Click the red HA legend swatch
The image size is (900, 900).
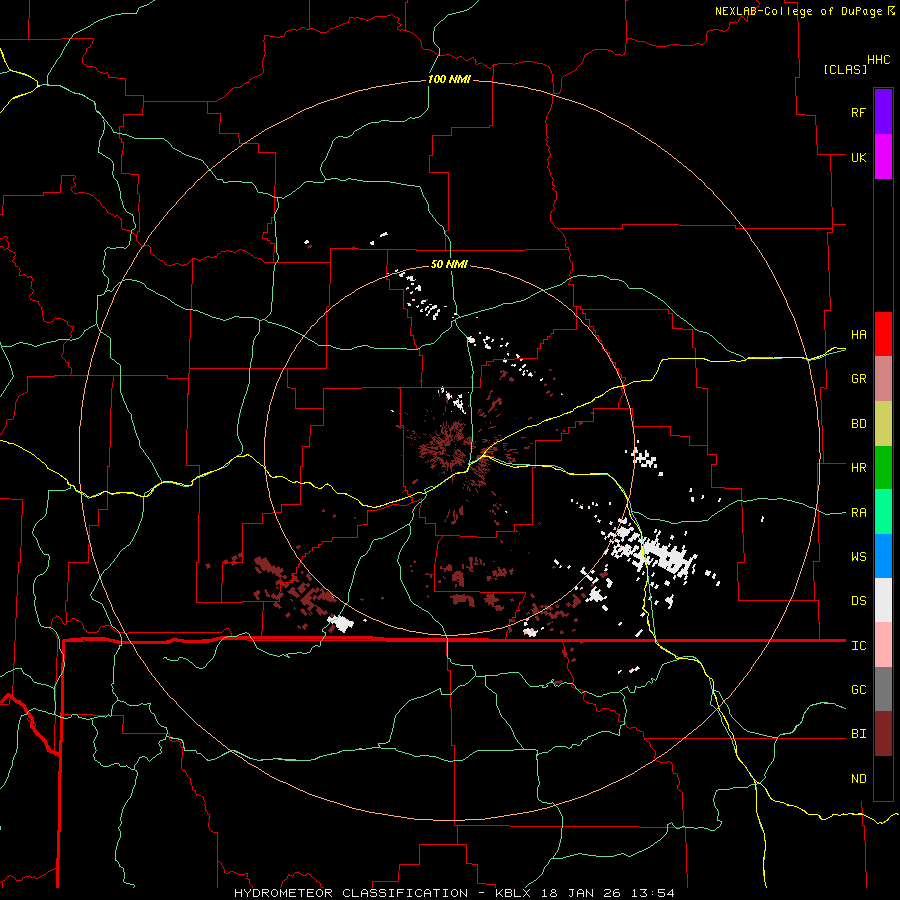point(883,334)
